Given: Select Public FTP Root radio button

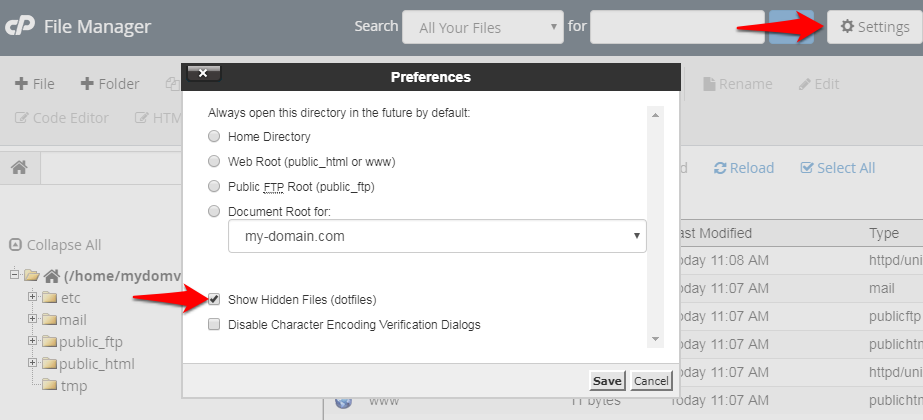Looking at the screenshot, I should click(214, 186).
